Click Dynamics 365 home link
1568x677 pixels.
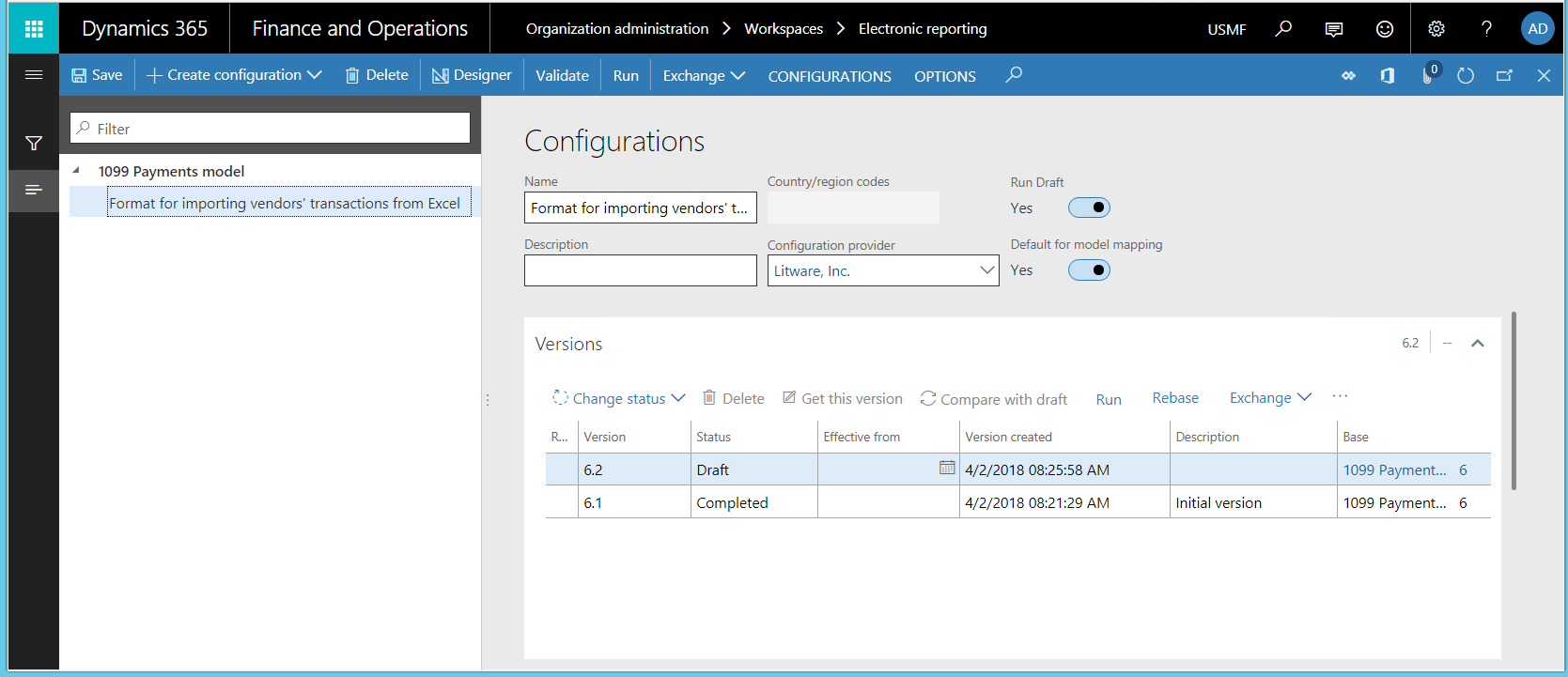[145, 29]
